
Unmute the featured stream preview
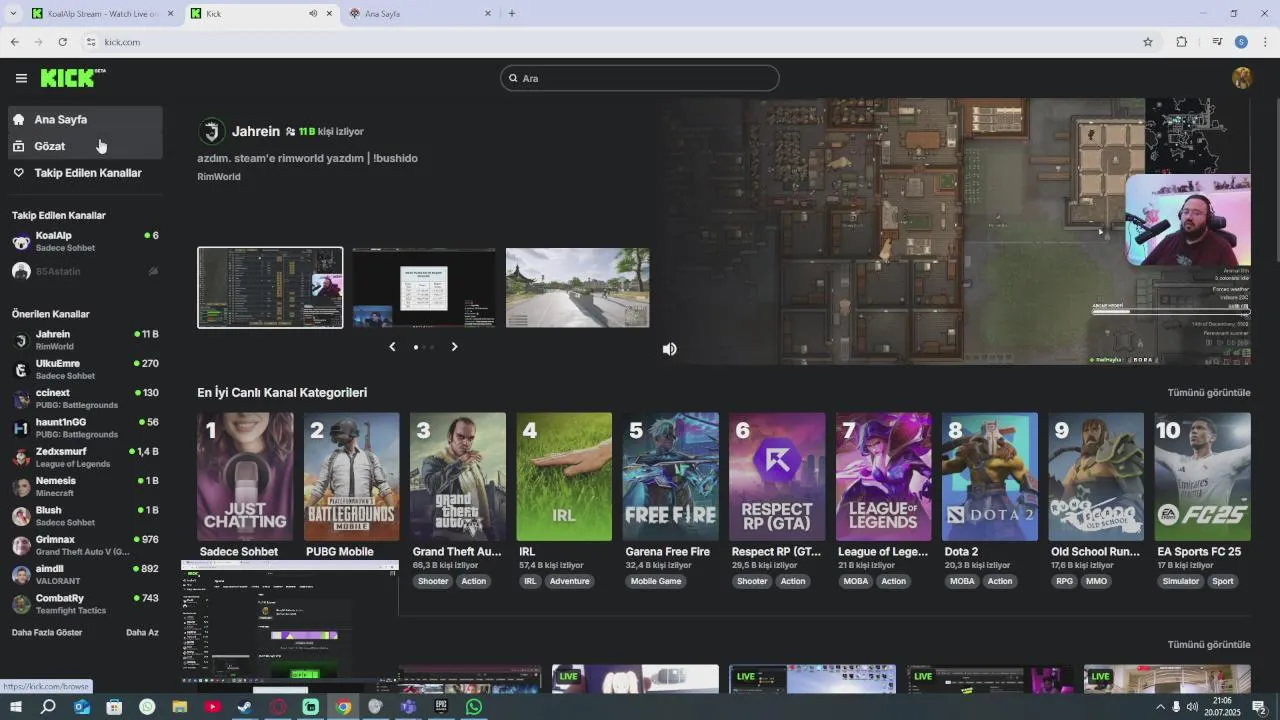click(669, 349)
